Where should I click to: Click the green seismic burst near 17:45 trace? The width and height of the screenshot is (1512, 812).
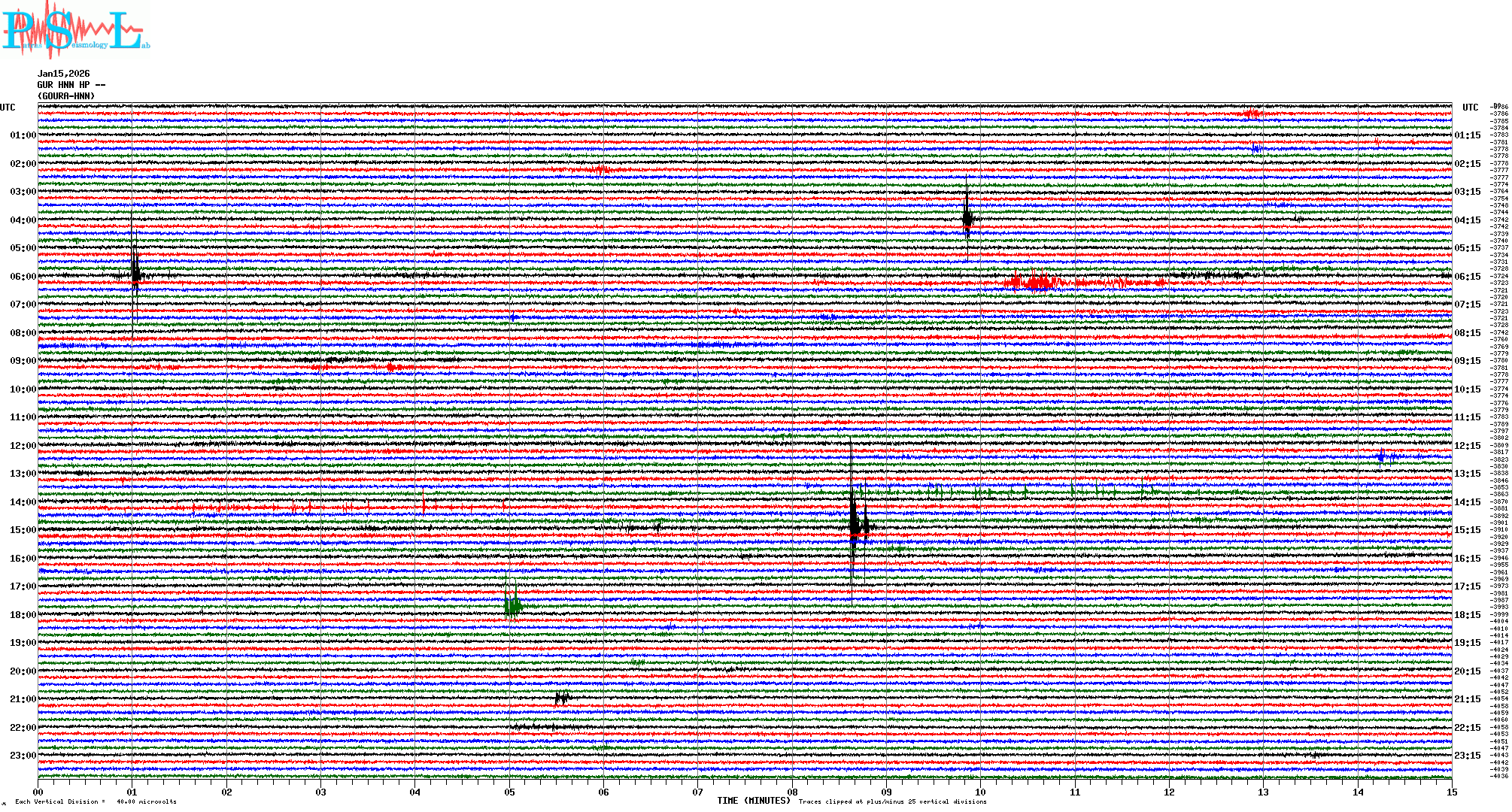pyautogui.click(x=513, y=604)
